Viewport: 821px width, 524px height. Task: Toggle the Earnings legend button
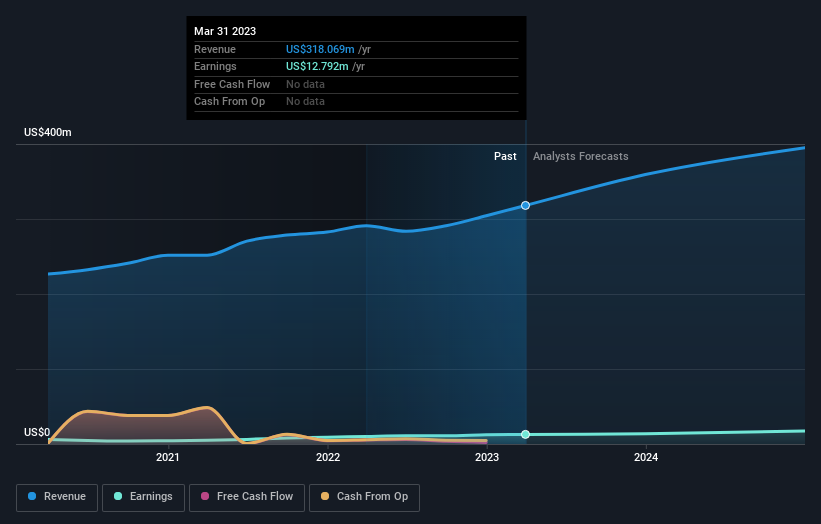click(x=143, y=497)
